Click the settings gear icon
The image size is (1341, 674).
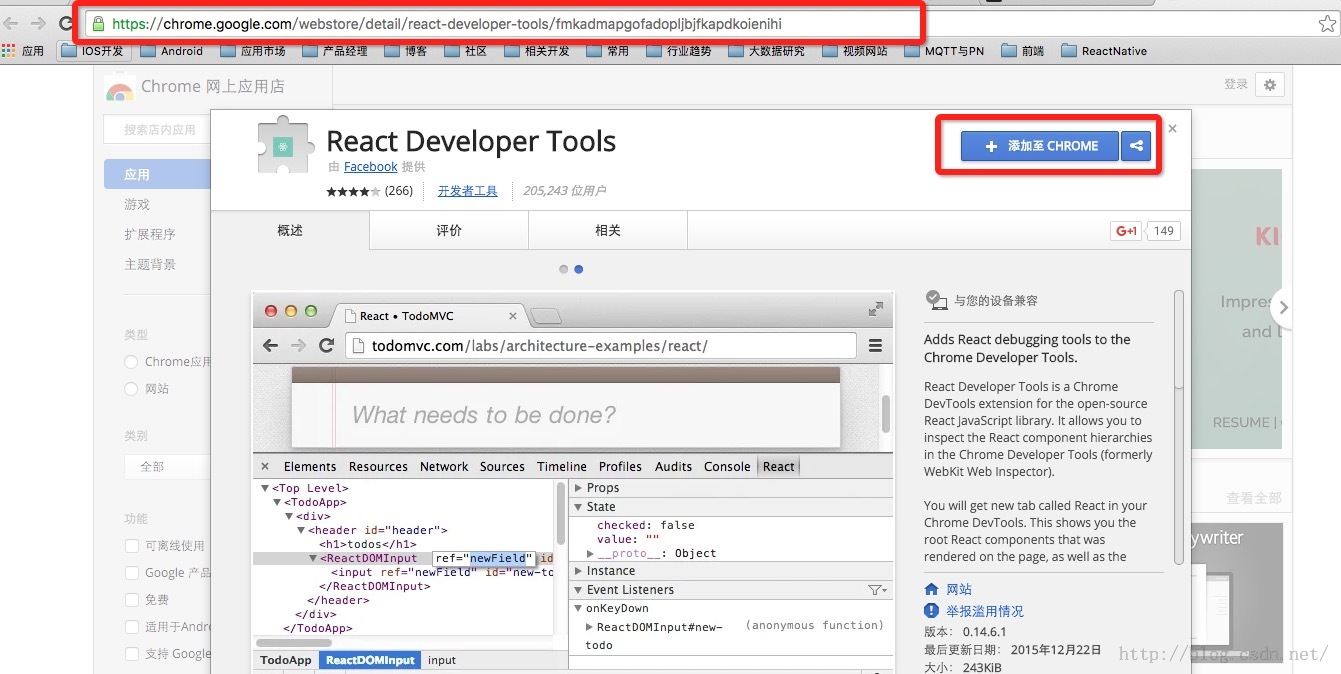point(1270,85)
